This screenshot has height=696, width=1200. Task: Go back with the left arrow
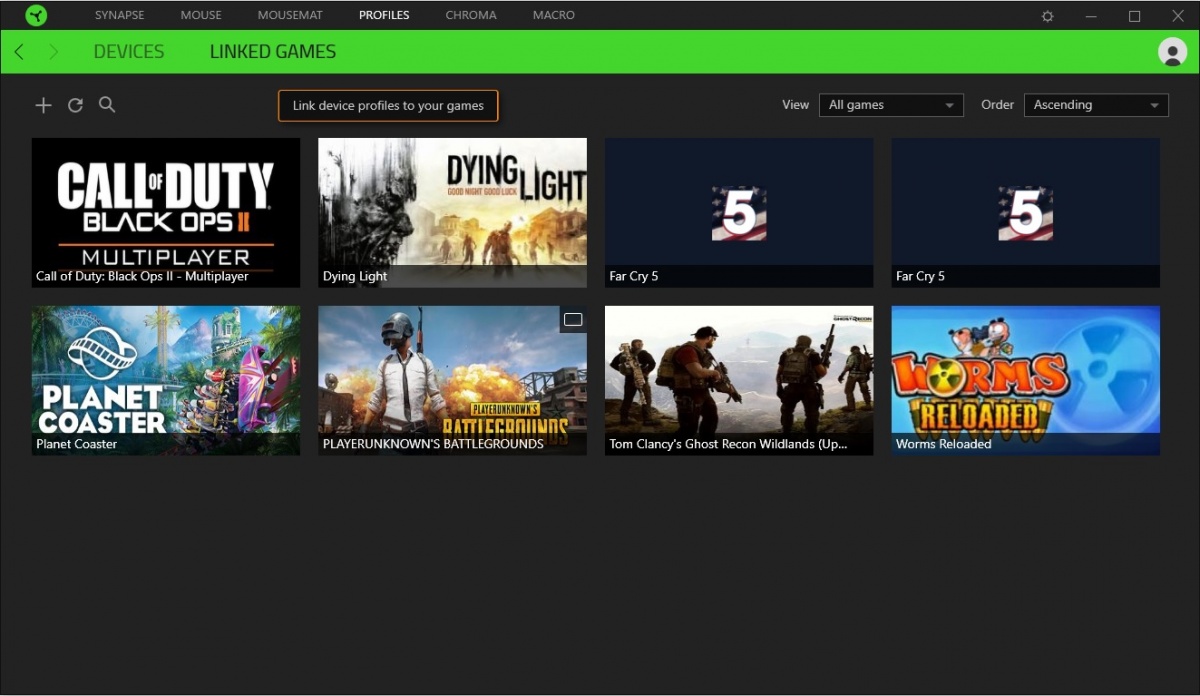(x=19, y=52)
